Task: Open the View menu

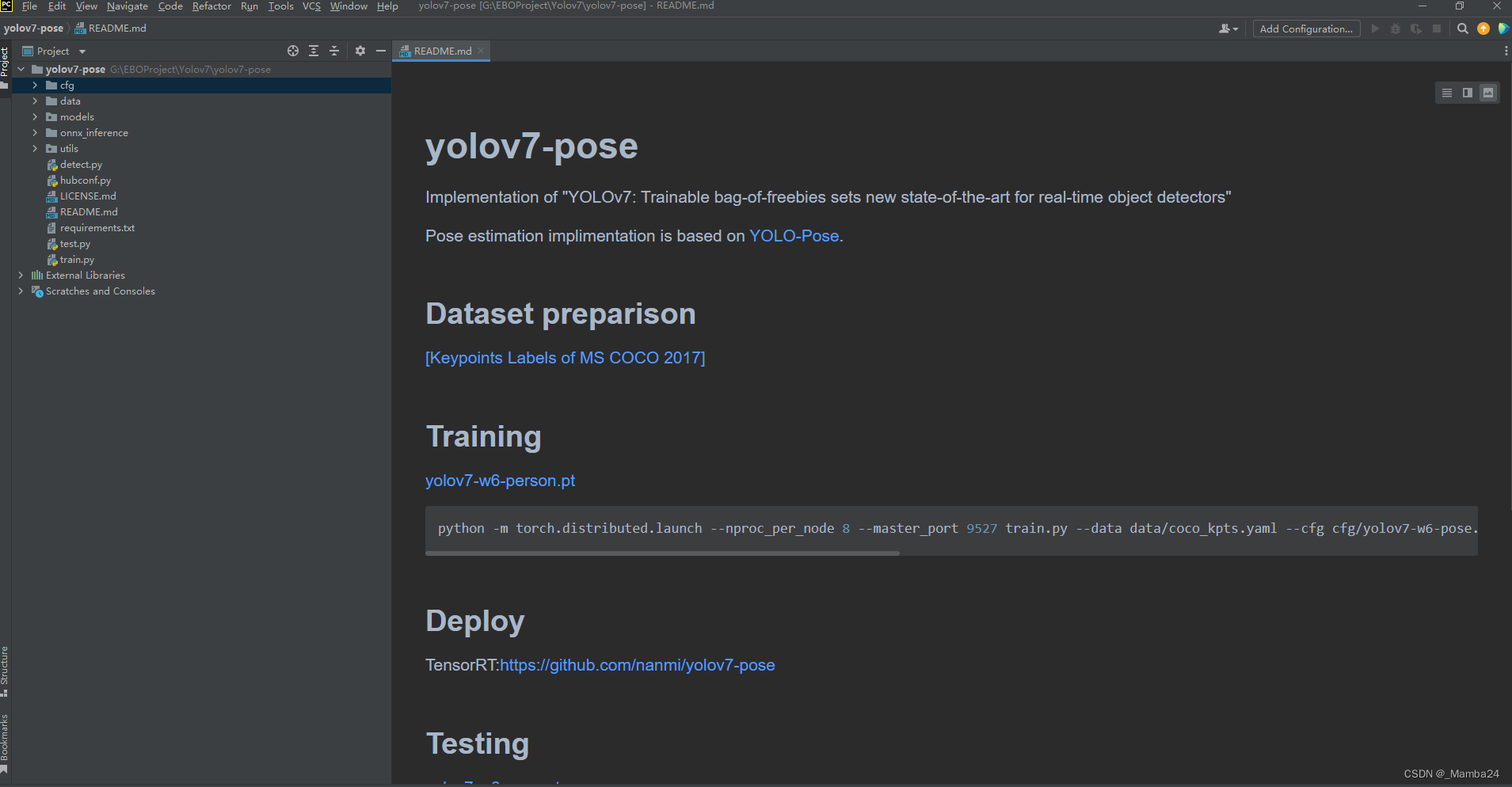Action: pos(86,6)
